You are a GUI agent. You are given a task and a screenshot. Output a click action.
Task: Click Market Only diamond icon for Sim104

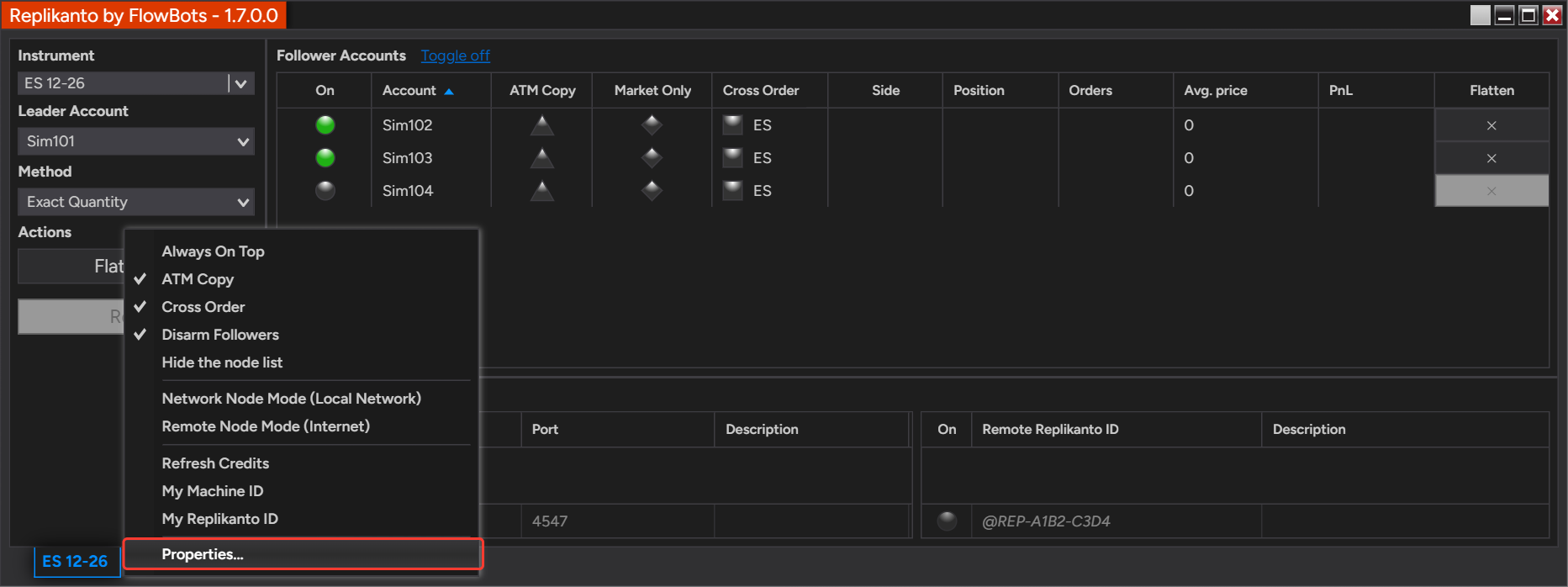(x=652, y=191)
